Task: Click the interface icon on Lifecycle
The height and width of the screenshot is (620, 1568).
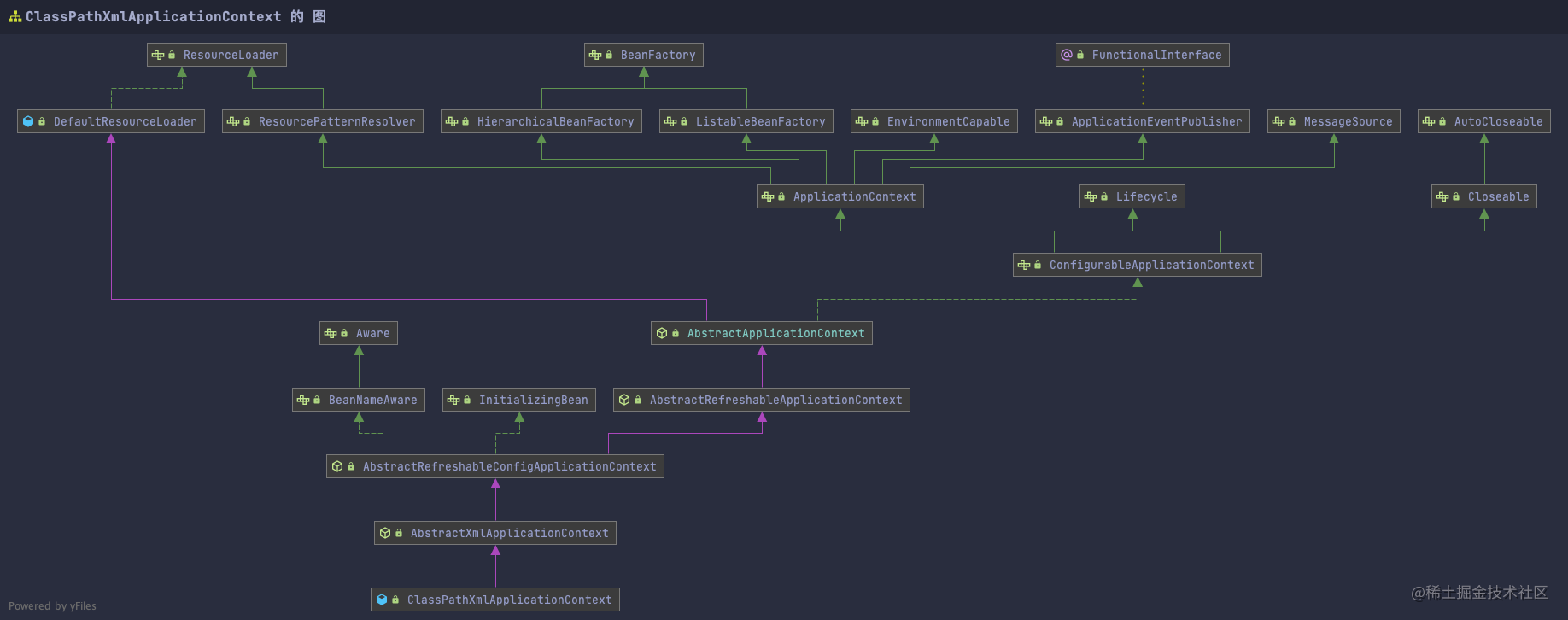Action: point(1091,196)
